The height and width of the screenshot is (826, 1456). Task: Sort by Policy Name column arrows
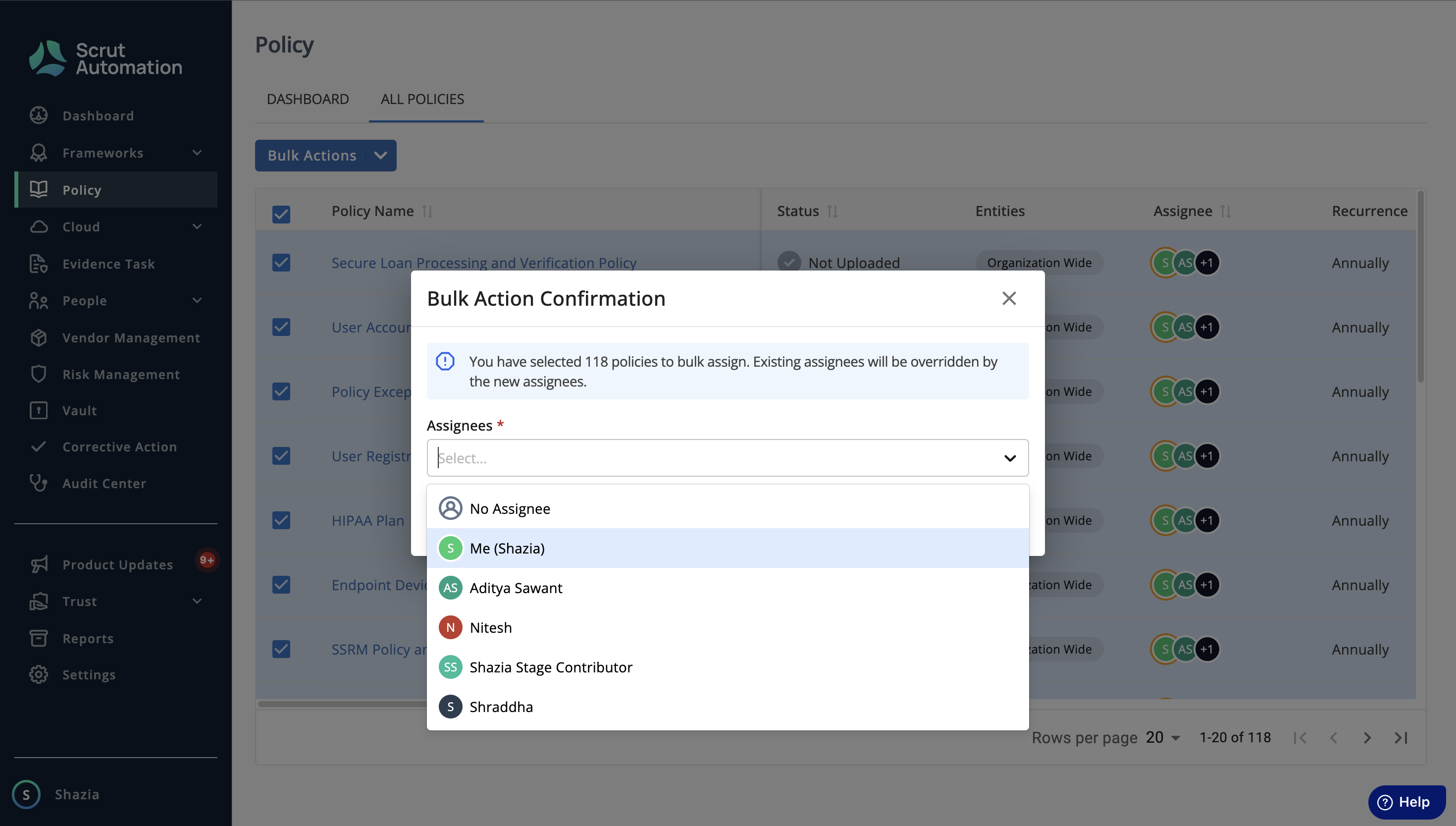point(427,211)
